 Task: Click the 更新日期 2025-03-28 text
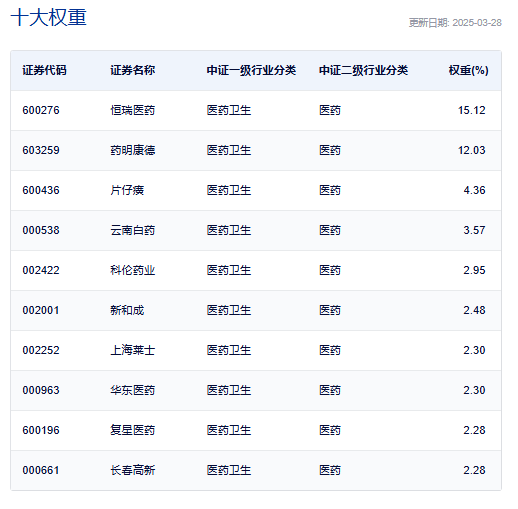[x=455, y=23]
